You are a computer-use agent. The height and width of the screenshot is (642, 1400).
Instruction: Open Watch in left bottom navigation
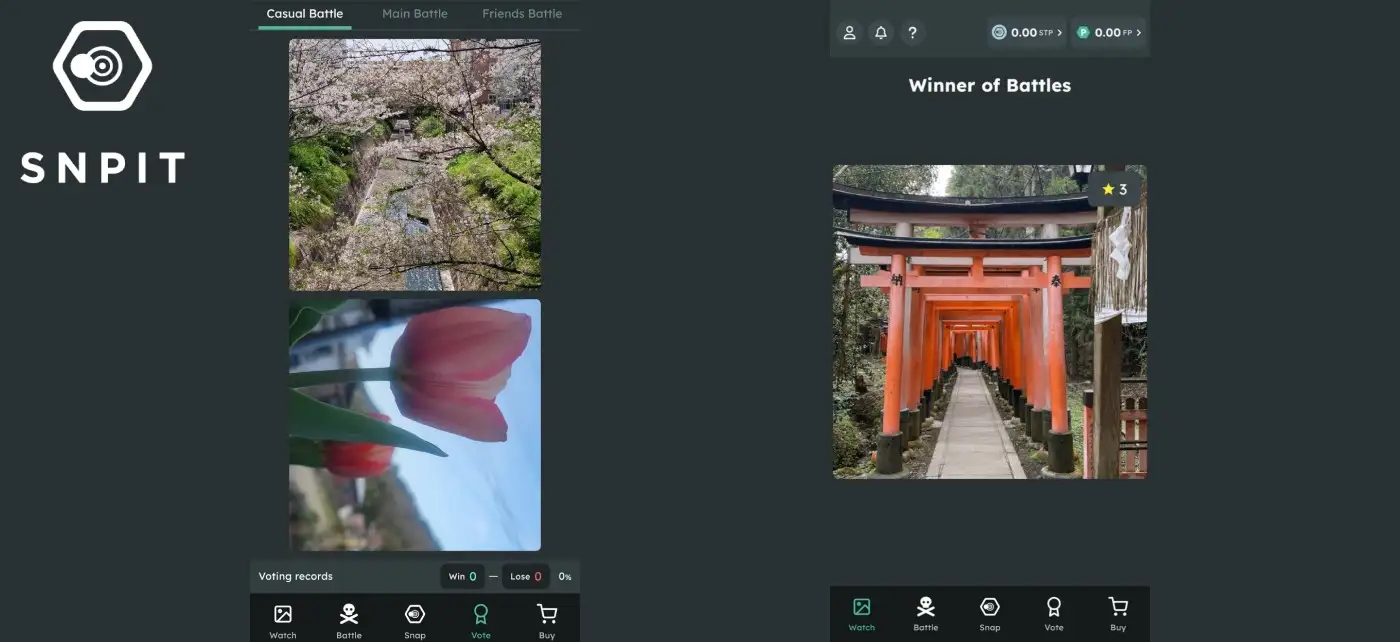pos(283,619)
